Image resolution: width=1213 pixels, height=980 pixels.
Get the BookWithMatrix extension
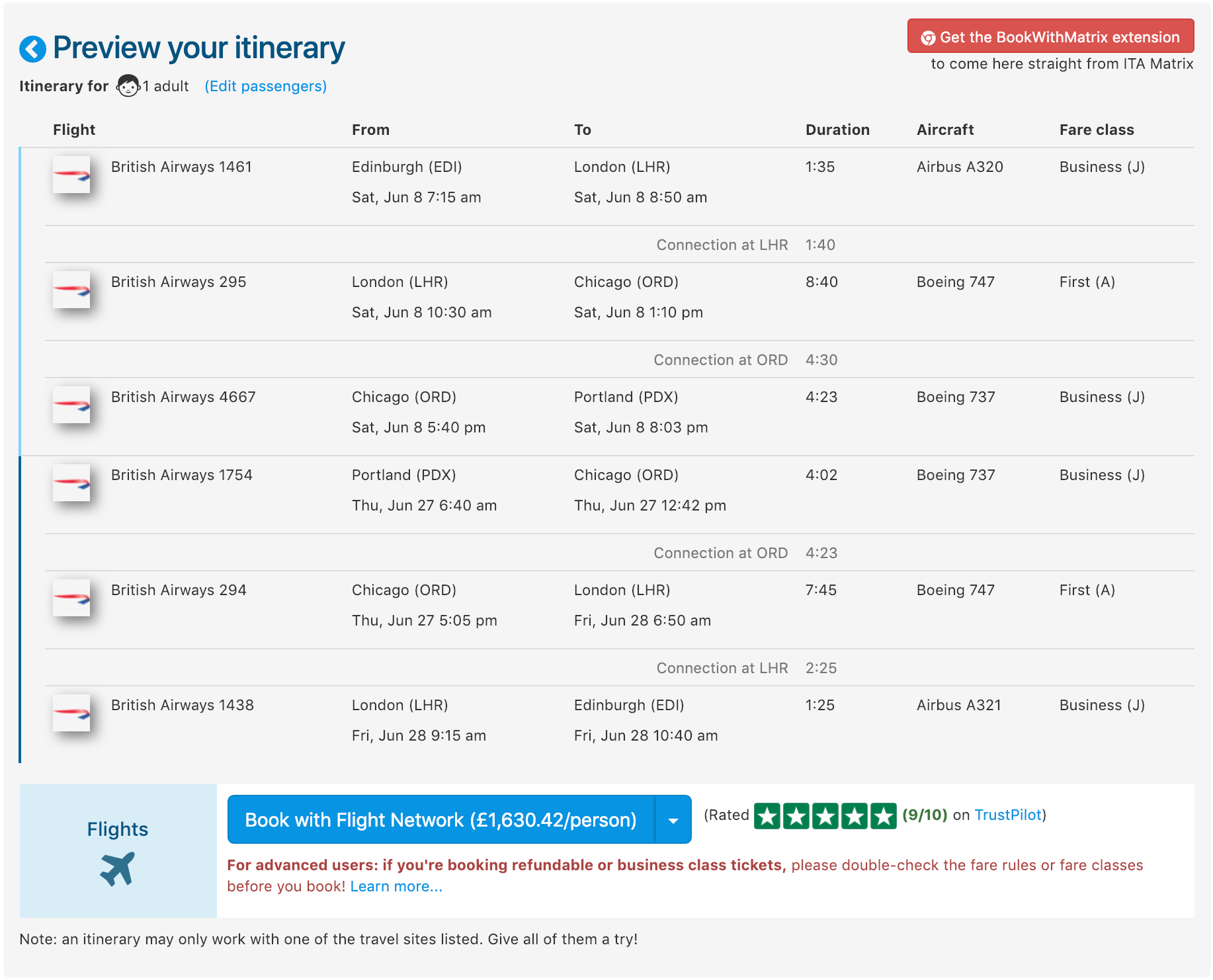pos(1050,36)
